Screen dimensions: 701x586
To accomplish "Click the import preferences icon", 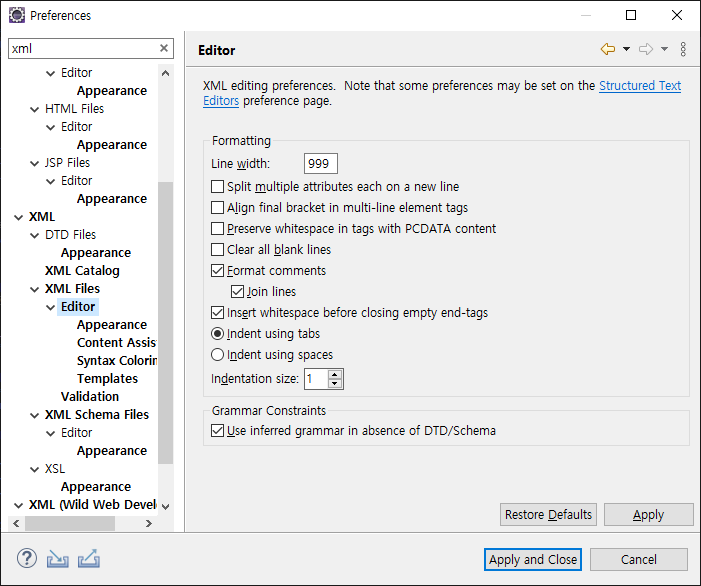I will (x=58, y=559).
